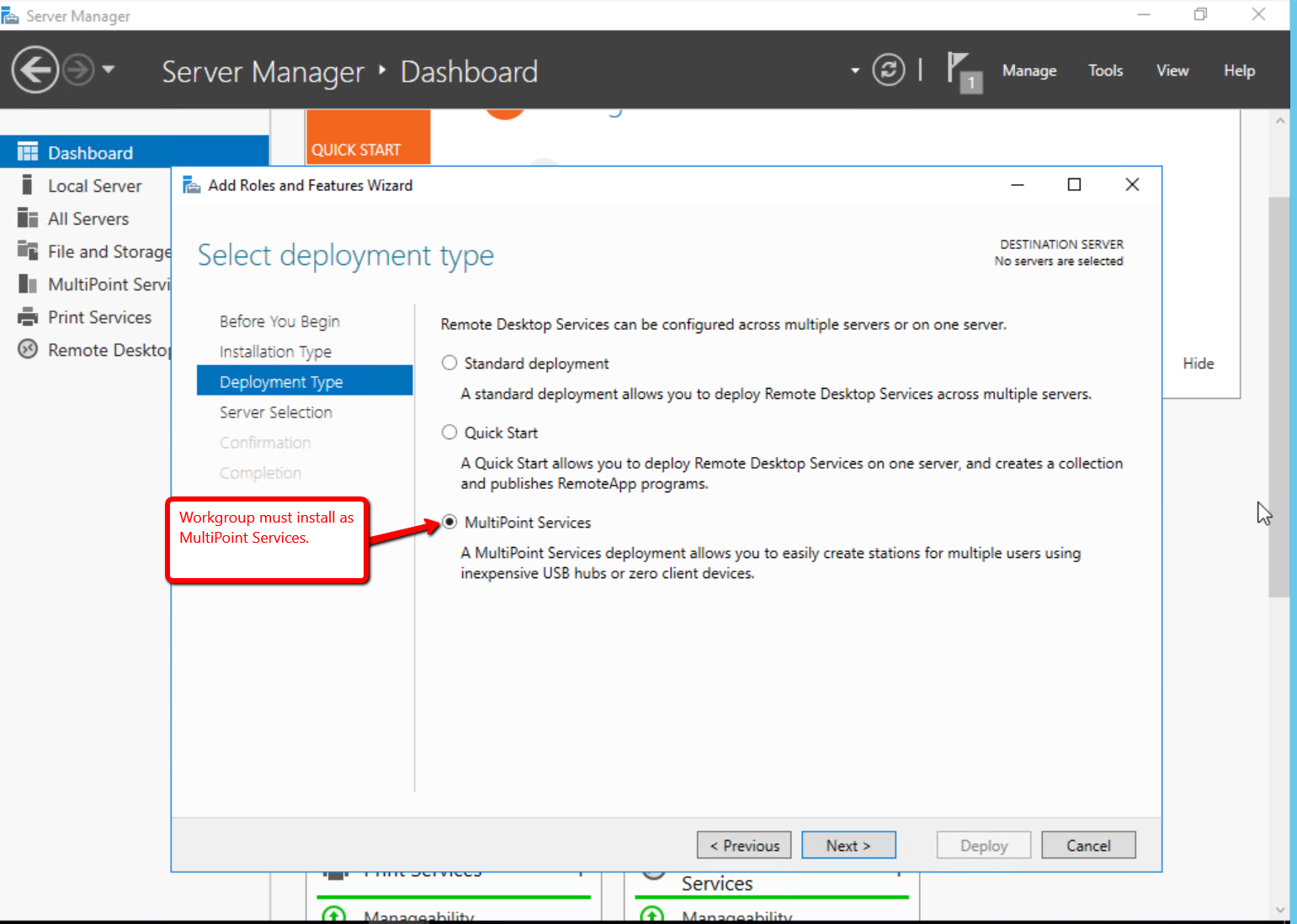Select All Servers in the sidebar
This screenshot has width=1297, height=924.
point(88,219)
